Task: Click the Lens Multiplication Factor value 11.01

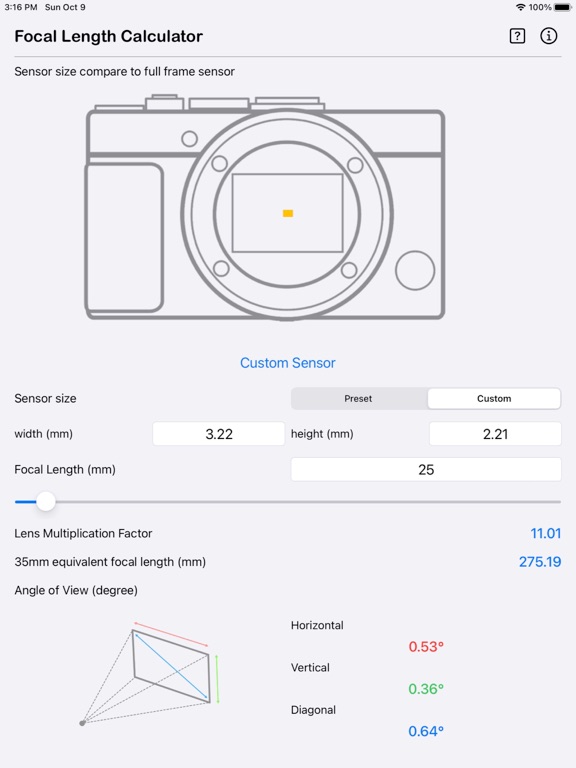Action: (546, 533)
